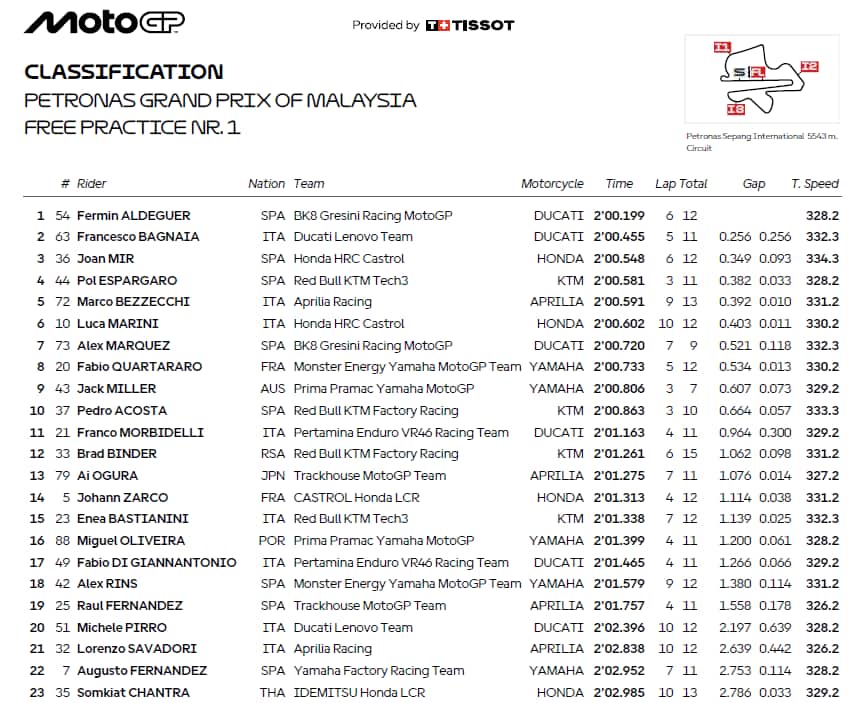The width and height of the screenshot is (854, 703).
Task: Select rider Francesco BAGNAIA
Action: 138,237
